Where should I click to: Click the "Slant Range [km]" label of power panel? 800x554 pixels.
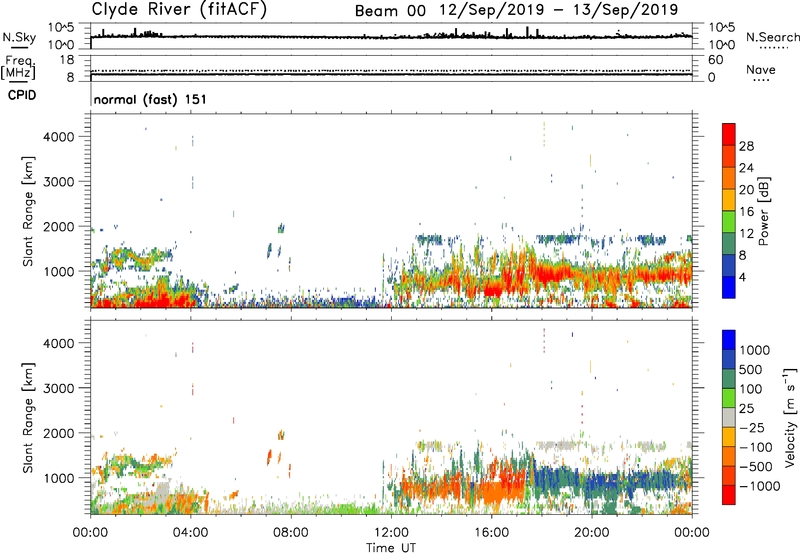(28, 211)
